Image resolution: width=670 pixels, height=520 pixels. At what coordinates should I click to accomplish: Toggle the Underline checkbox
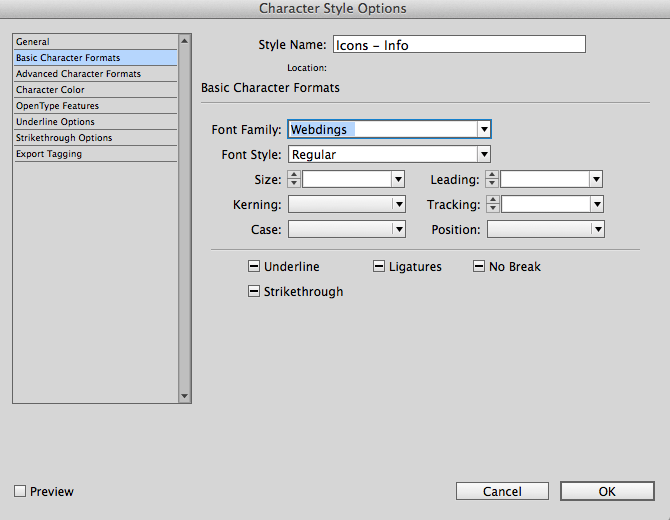click(x=254, y=267)
